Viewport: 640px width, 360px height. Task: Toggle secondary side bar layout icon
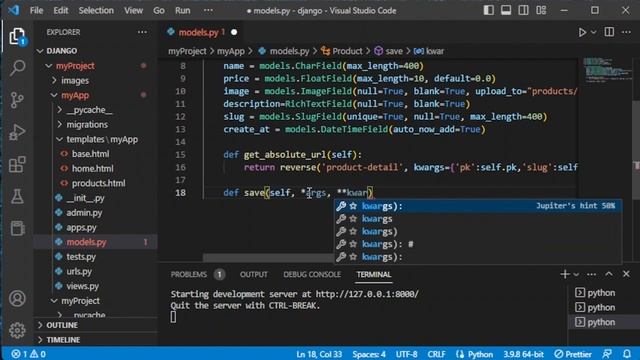tap(524, 10)
